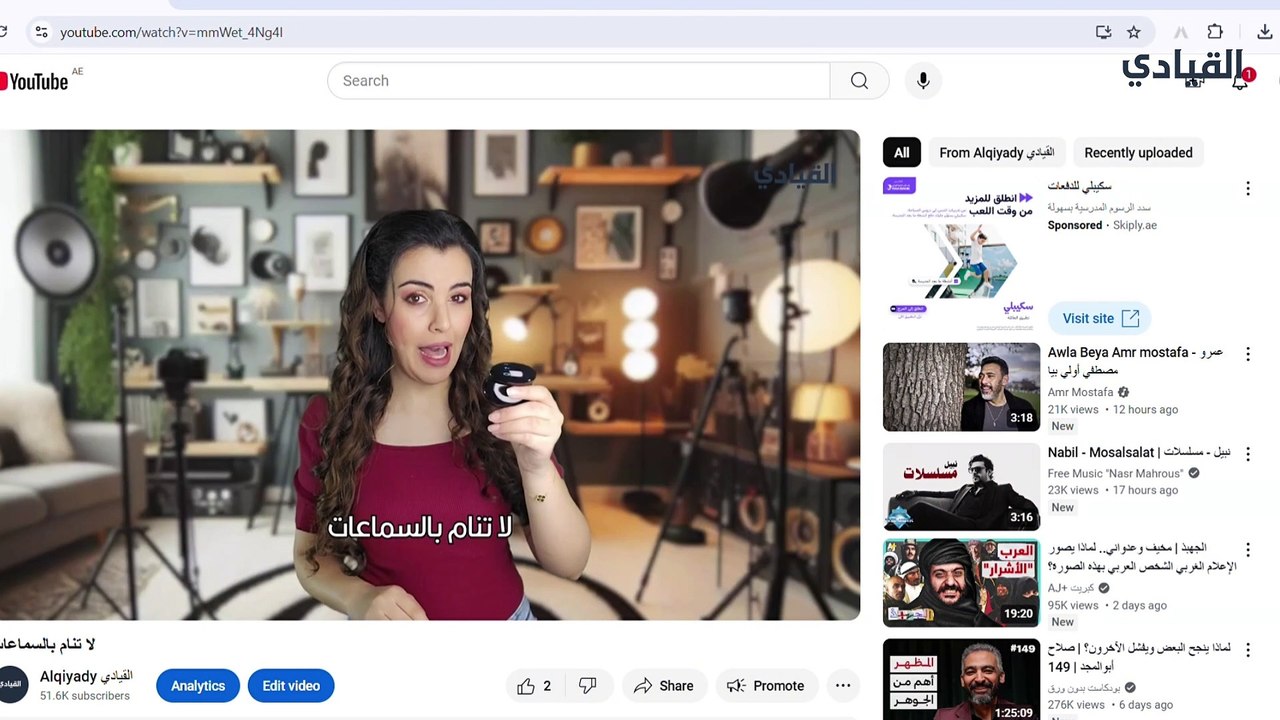Click the 23K views 17 hours ago text
Screen dimensions: 1280x720
[x=1113, y=491]
